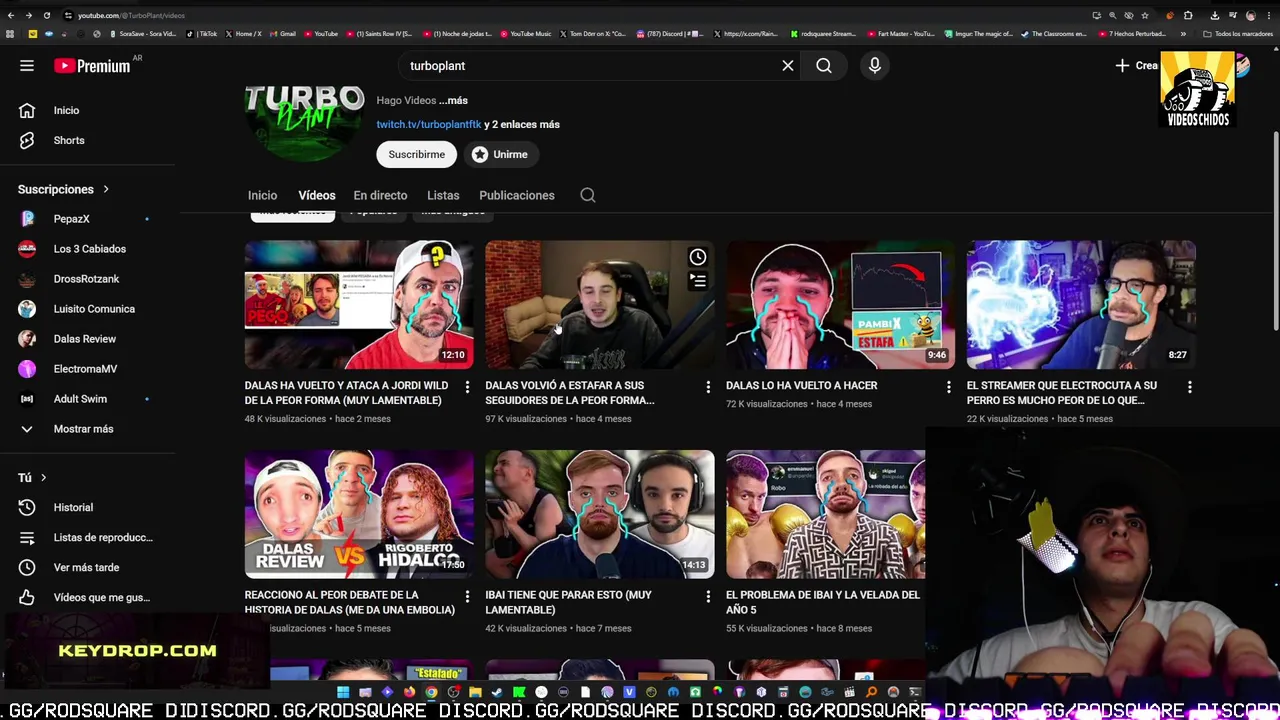
Task: Click the Firefox icon in the taskbar
Action: click(x=409, y=692)
